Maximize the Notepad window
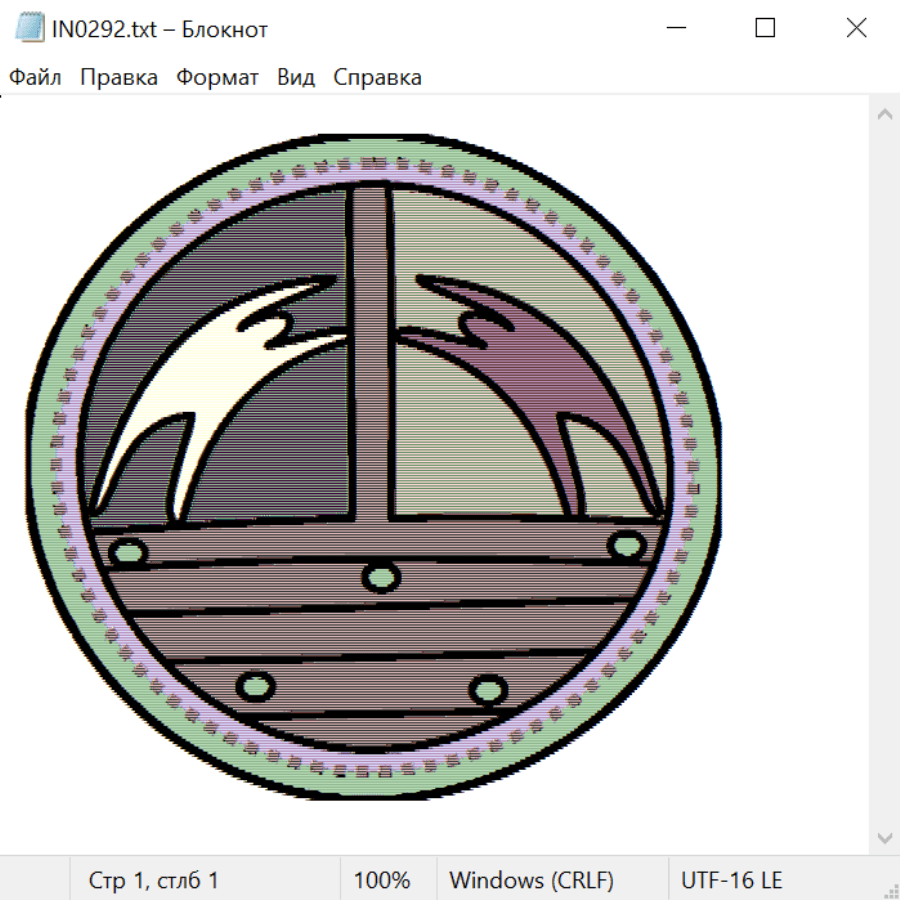Image resolution: width=900 pixels, height=900 pixels. (x=765, y=29)
